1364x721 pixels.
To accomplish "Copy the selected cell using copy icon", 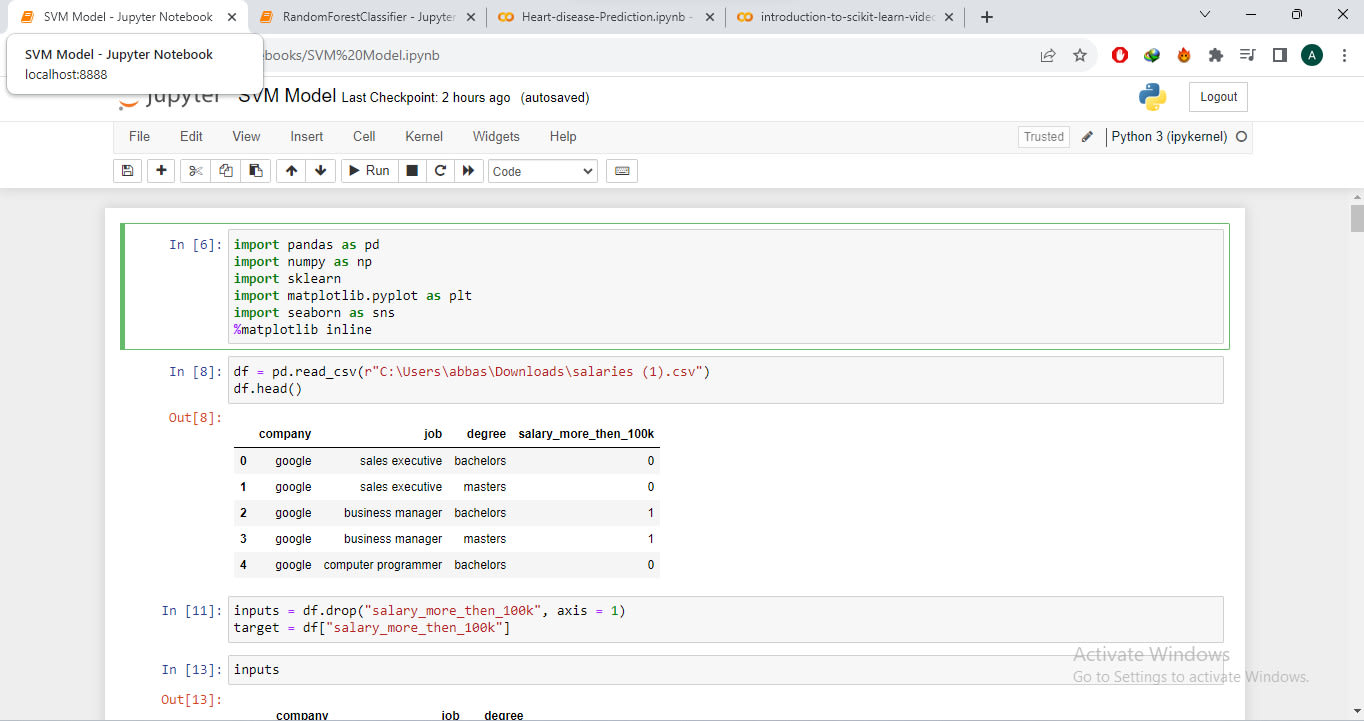I will pyautogui.click(x=225, y=170).
